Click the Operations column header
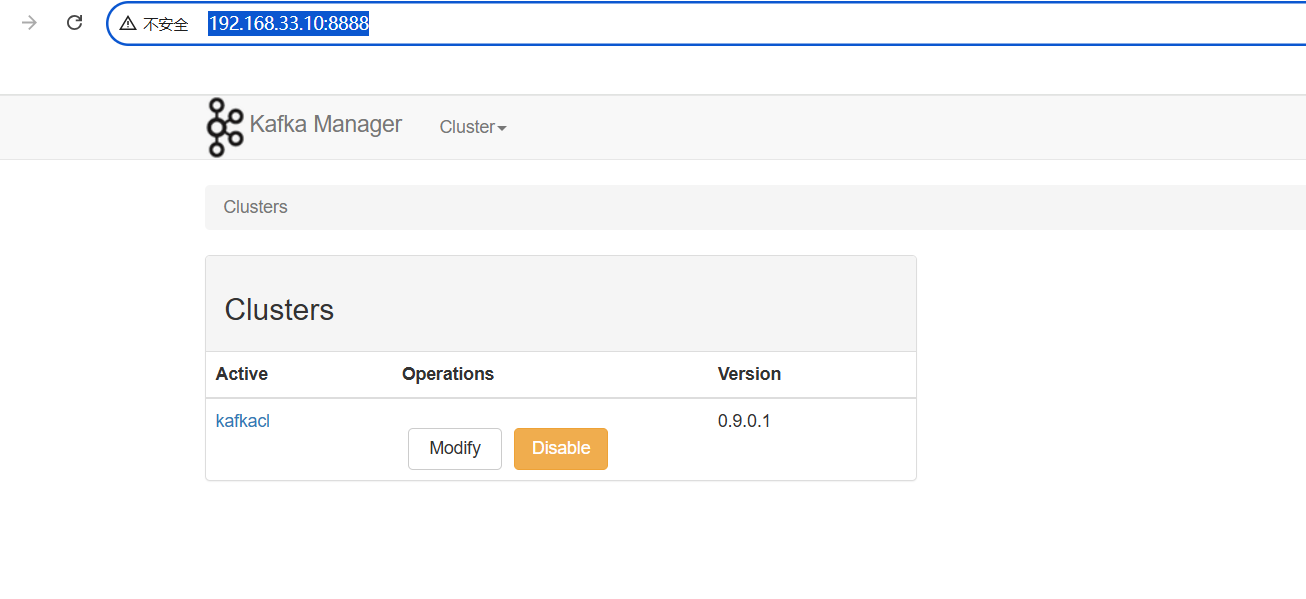Screen dimensions: 1306x599 [x=448, y=374]
